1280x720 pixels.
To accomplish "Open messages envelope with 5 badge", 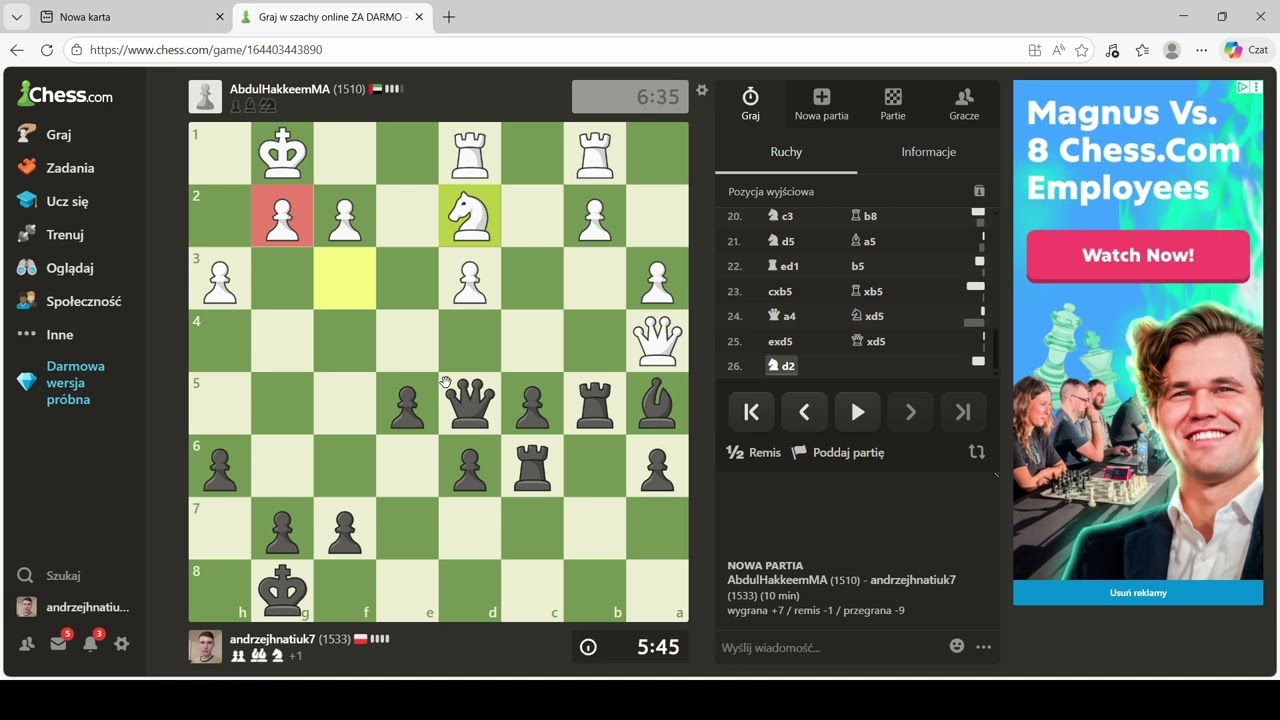I will point(58,644).
